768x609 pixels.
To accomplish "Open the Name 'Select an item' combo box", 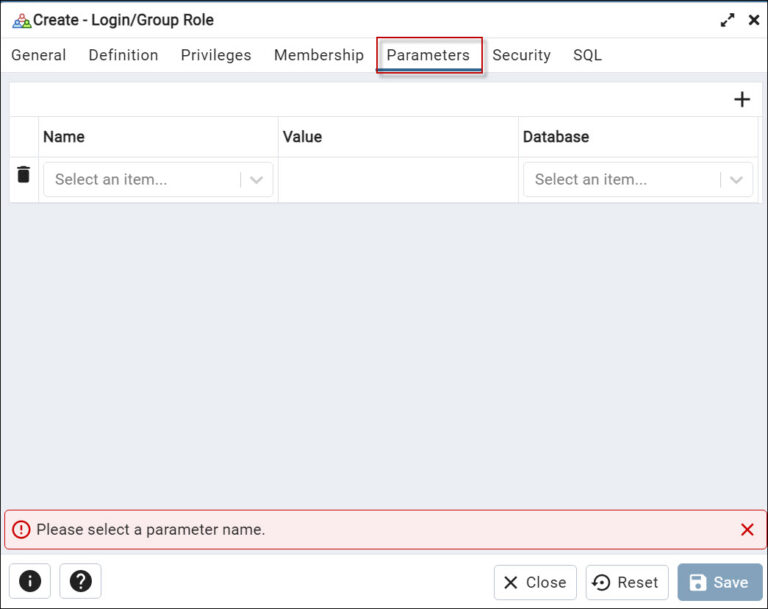I will pos(158,180).
